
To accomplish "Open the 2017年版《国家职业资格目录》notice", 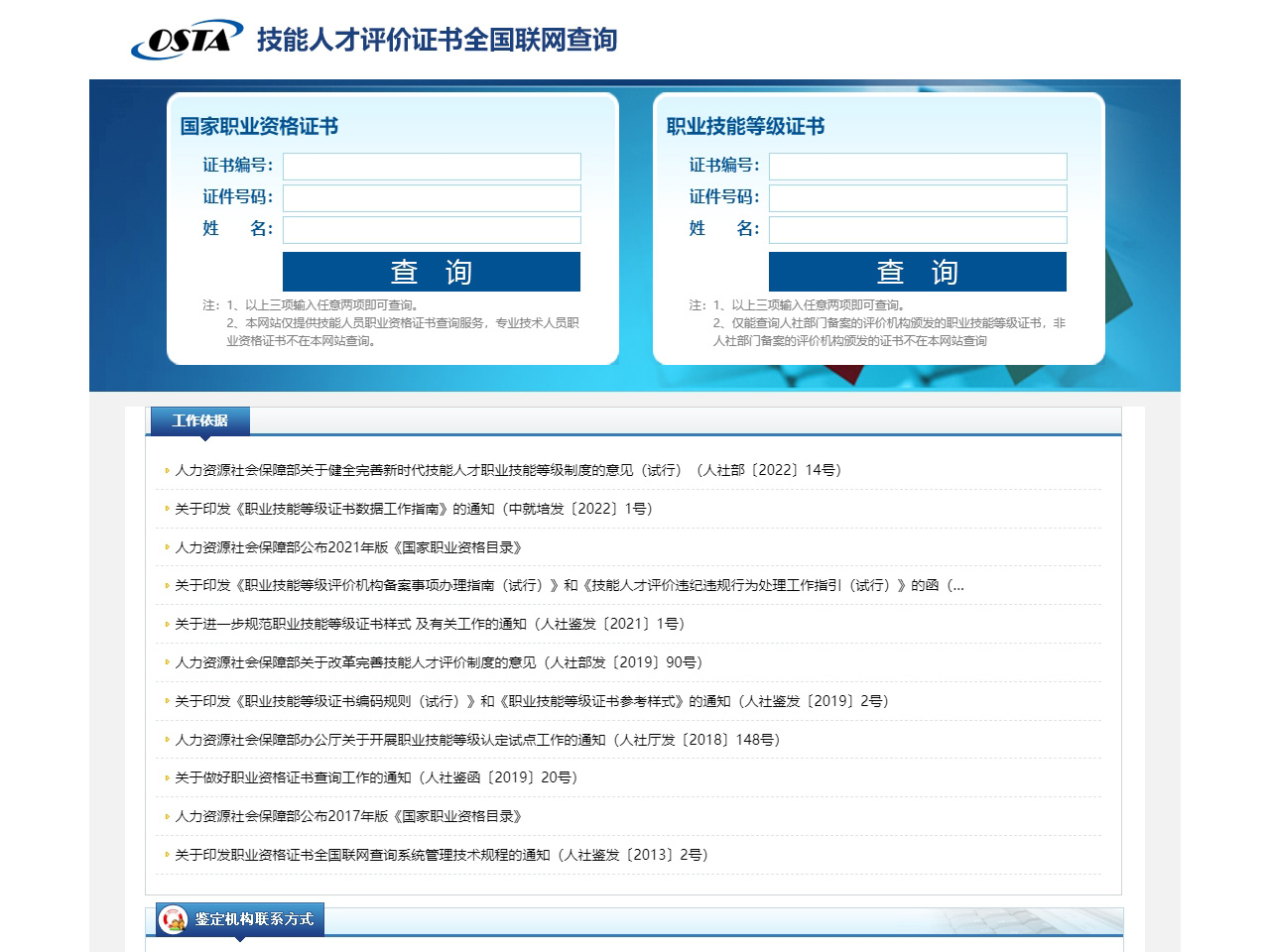I will 348,816.
